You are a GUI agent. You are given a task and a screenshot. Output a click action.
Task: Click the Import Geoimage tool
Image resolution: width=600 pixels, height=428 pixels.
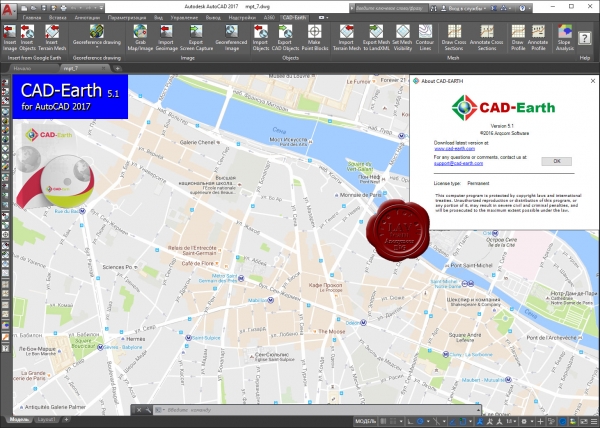[166, 37]
